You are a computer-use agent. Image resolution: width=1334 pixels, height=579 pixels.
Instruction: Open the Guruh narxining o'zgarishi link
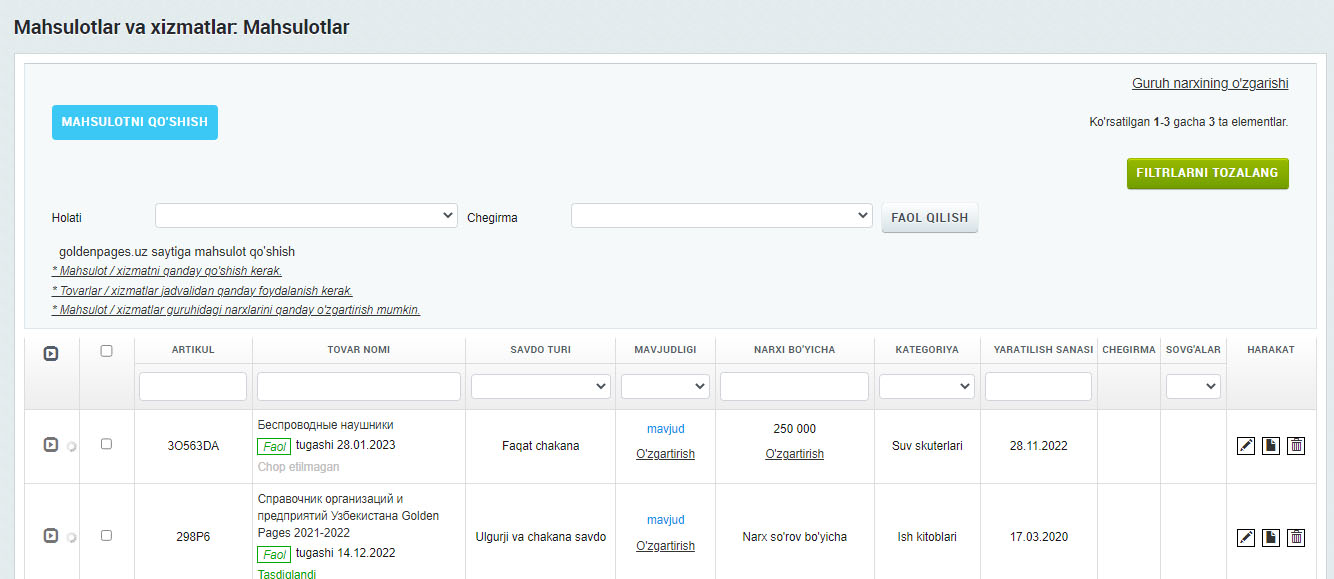tap(1210, 84)
